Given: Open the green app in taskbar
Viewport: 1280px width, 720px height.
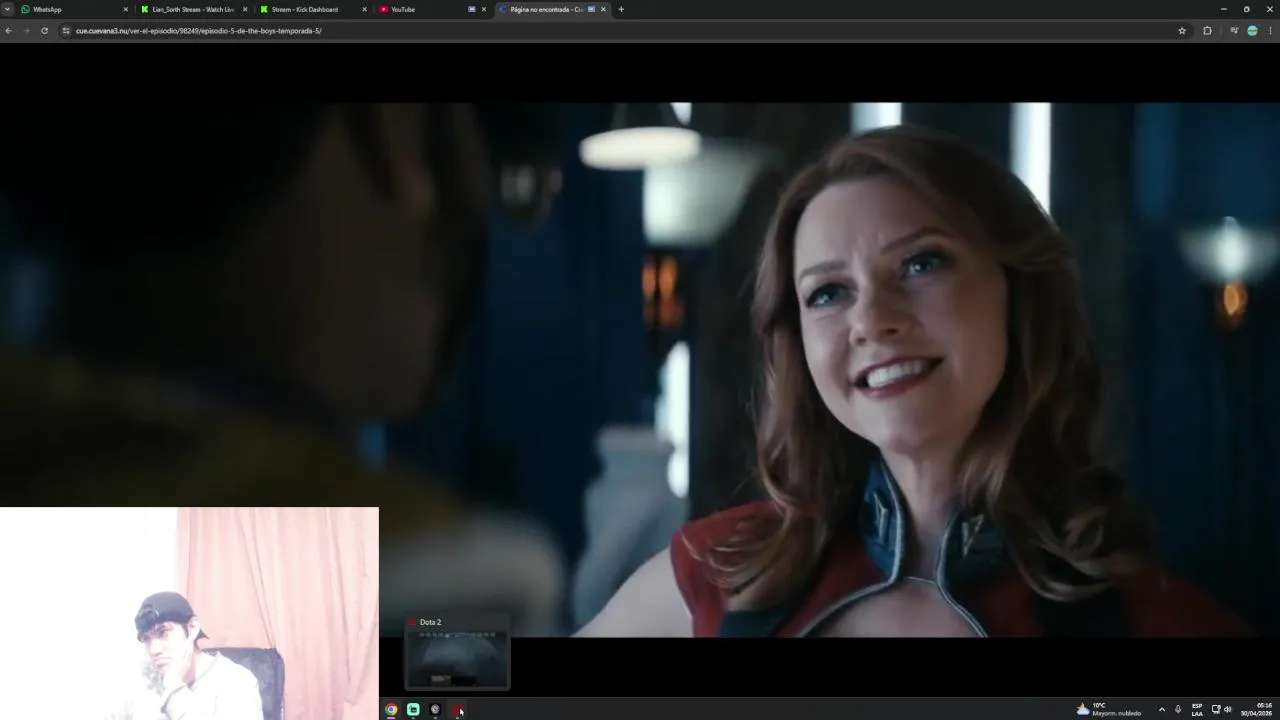Looking at the screenshot, I should 413,709.
